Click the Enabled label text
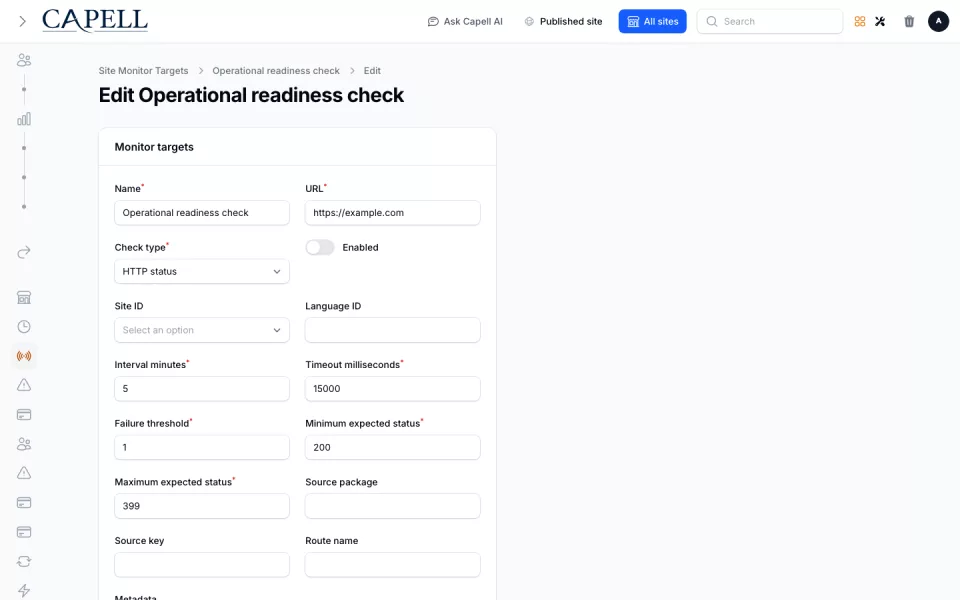The image size is (960, 600). pos(360,247)
